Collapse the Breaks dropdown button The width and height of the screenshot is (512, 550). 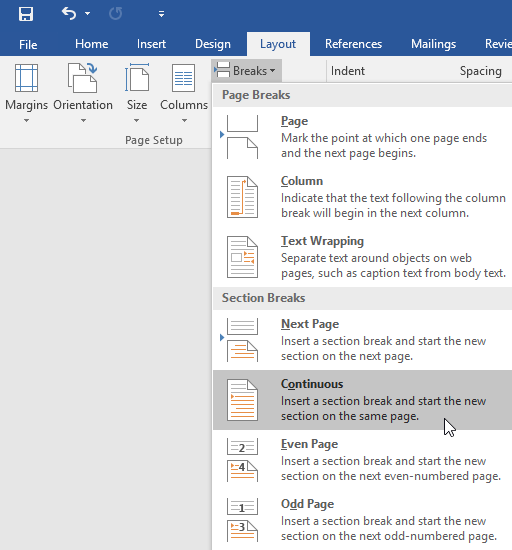tap(247, 71)
